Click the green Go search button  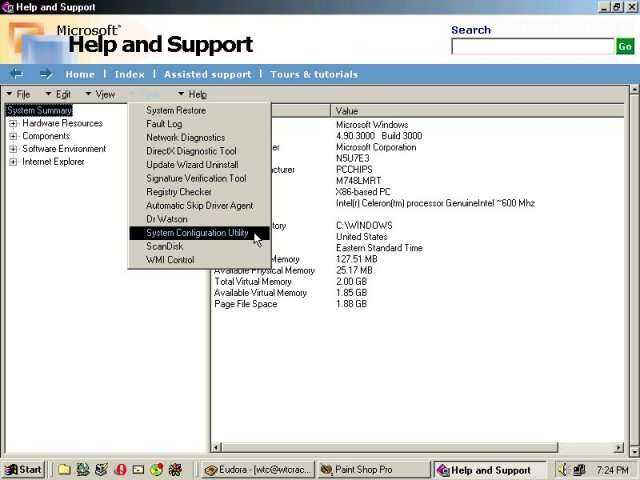[x=625, y=46]
